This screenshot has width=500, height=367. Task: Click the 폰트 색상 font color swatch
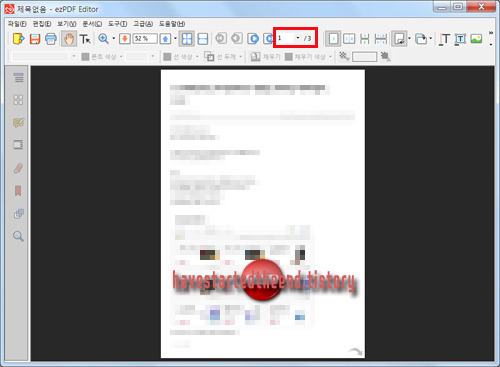(85, 57)
